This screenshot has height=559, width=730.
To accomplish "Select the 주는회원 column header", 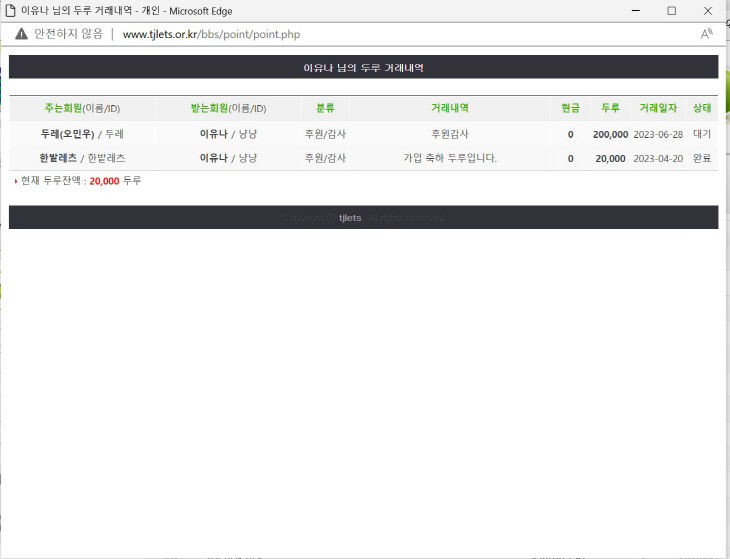I will pyautogui.click(x=82, y=108).
